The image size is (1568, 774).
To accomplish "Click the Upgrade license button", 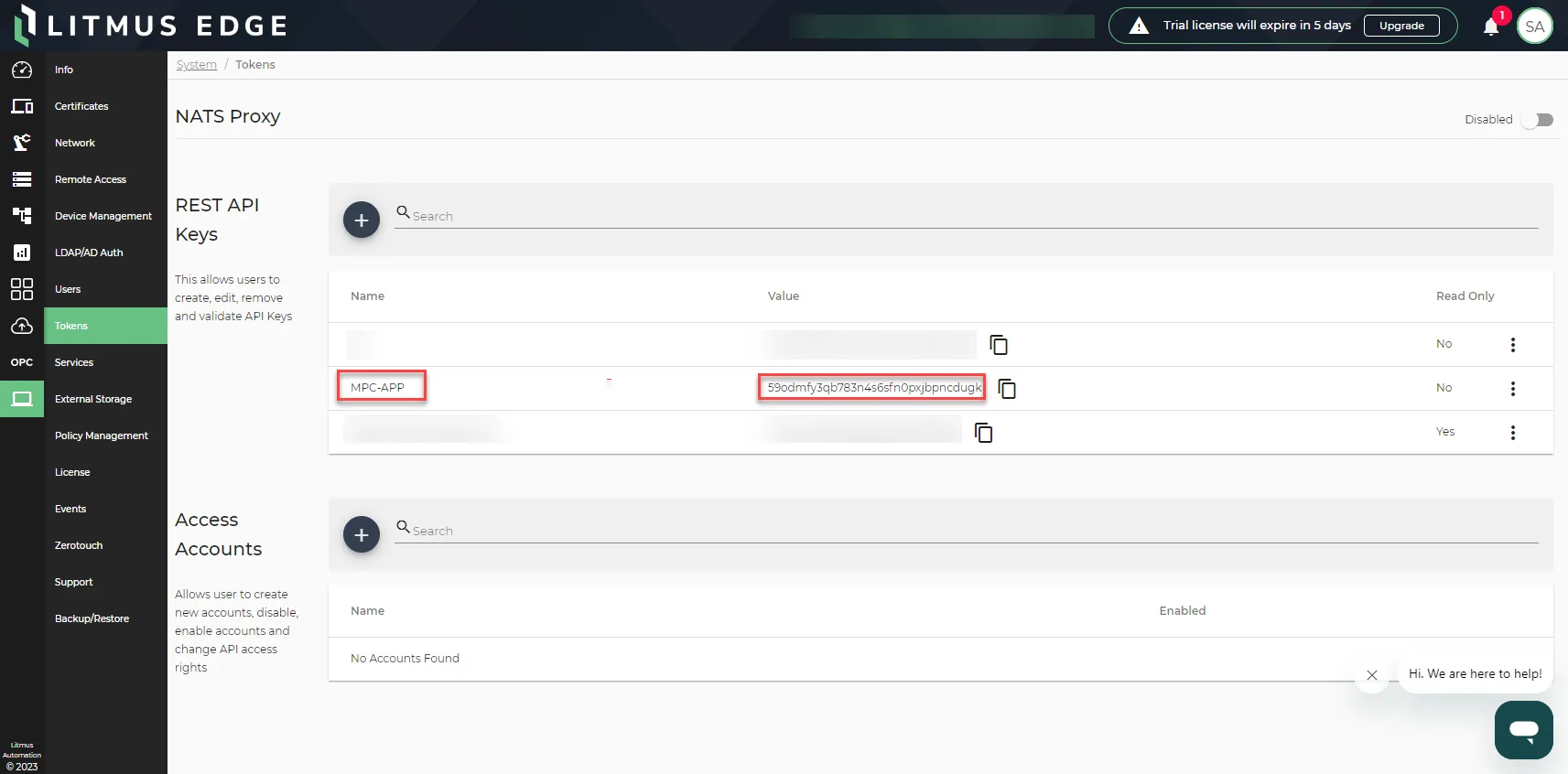I will click(1401, 26).
